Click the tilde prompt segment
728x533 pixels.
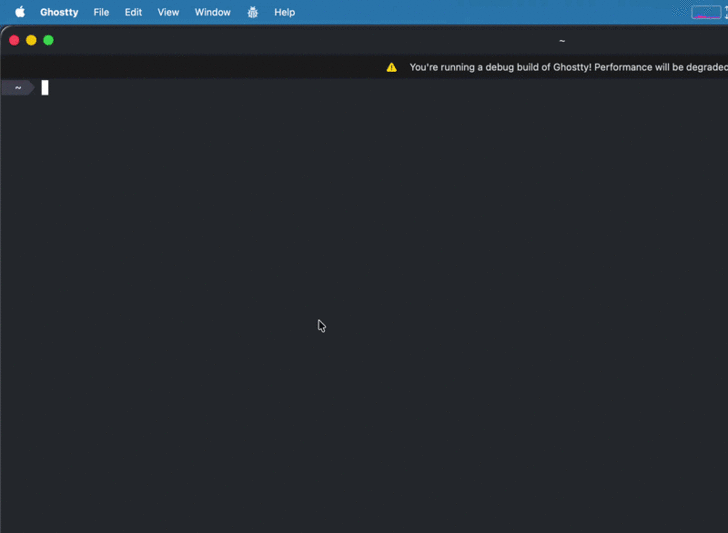click(18, 88)
